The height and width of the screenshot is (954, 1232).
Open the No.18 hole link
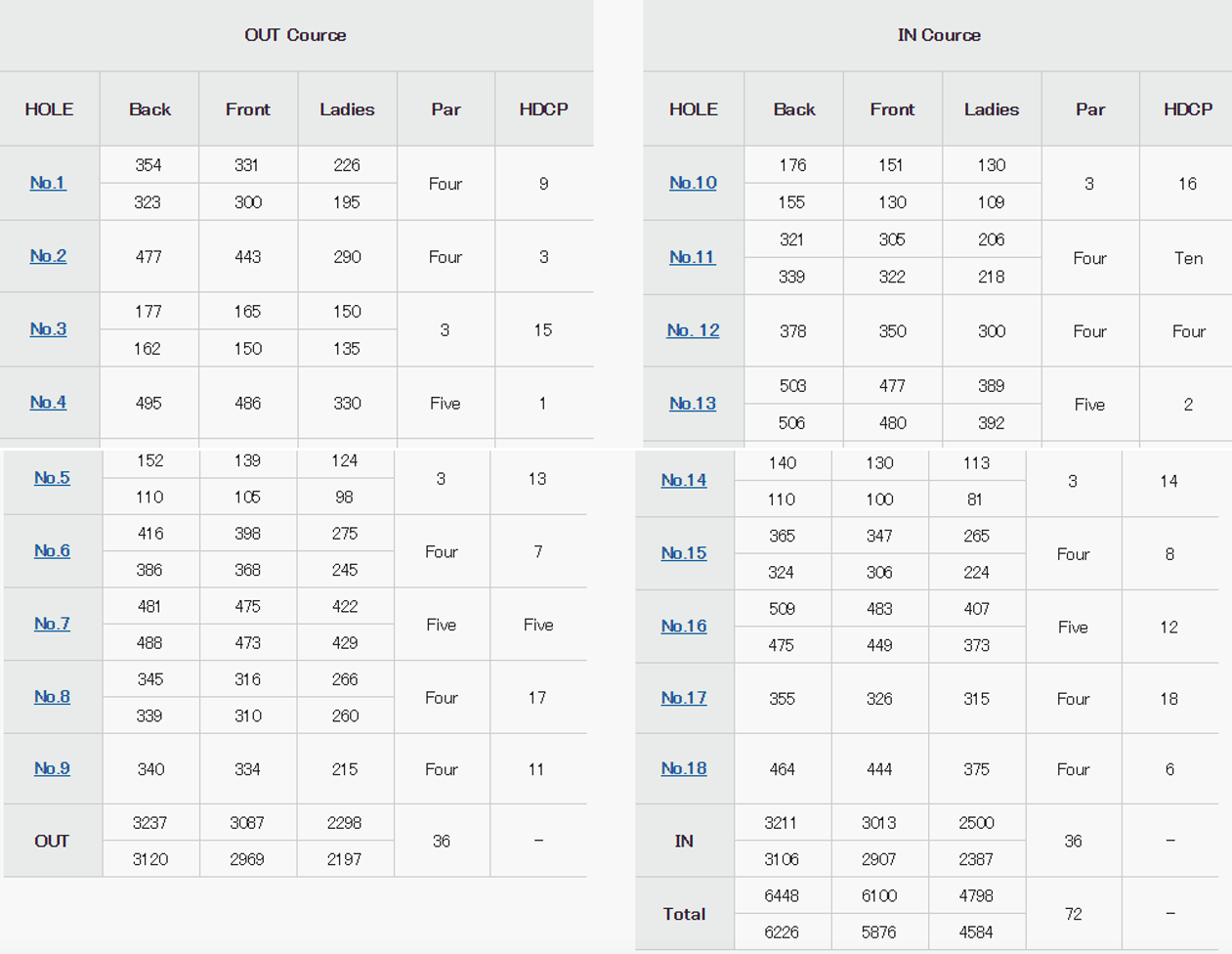tap(684, 768)
